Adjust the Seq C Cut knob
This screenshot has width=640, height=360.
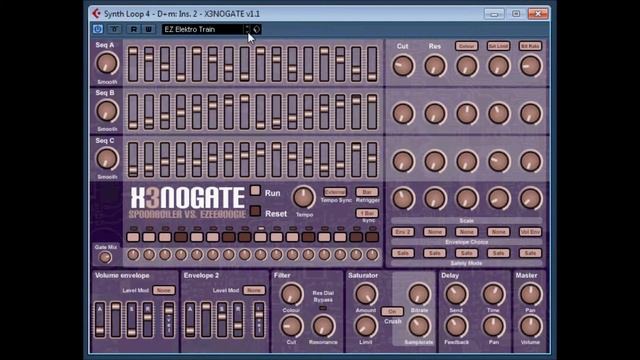click(403, 161)
